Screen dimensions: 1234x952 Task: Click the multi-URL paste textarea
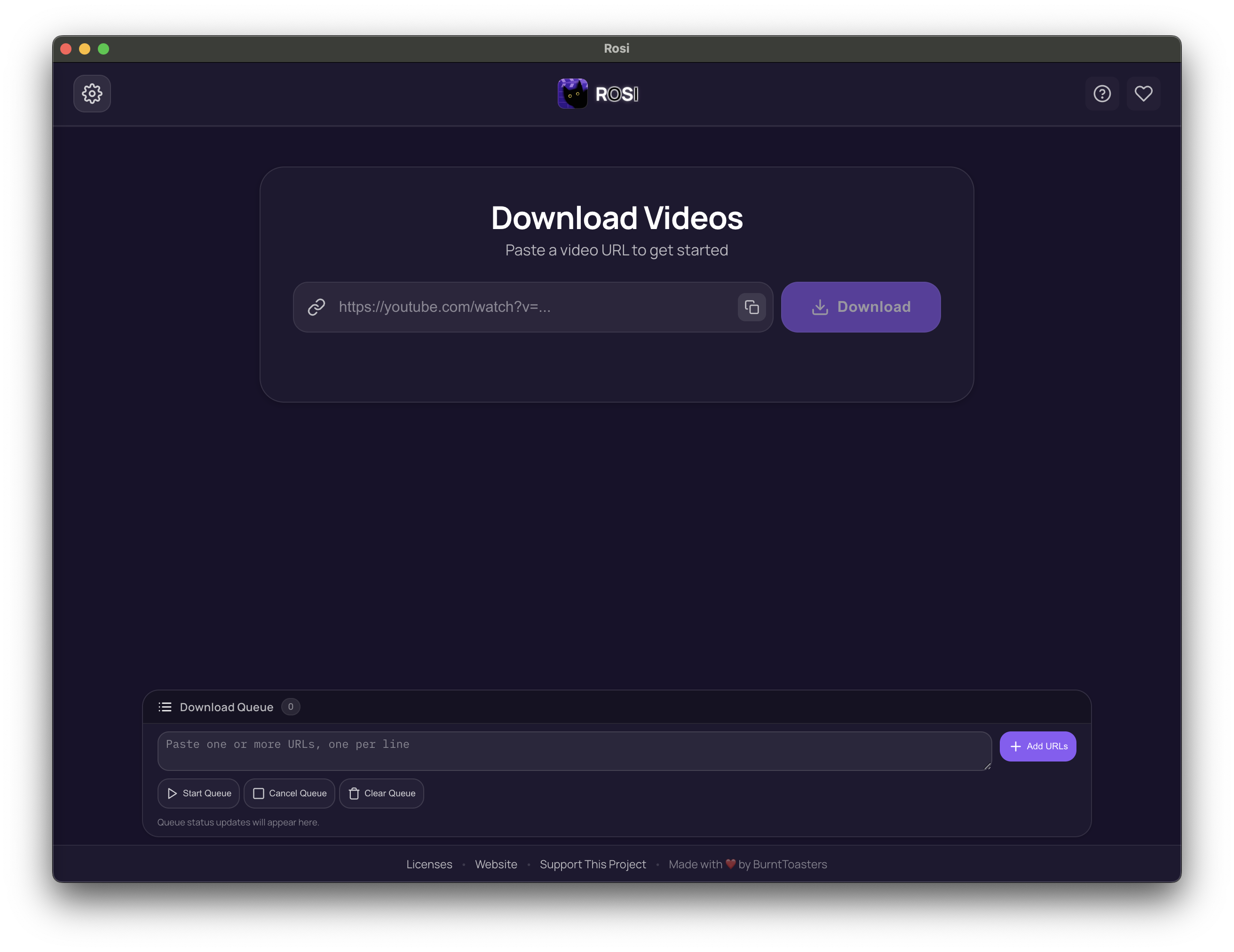point(573,751)
